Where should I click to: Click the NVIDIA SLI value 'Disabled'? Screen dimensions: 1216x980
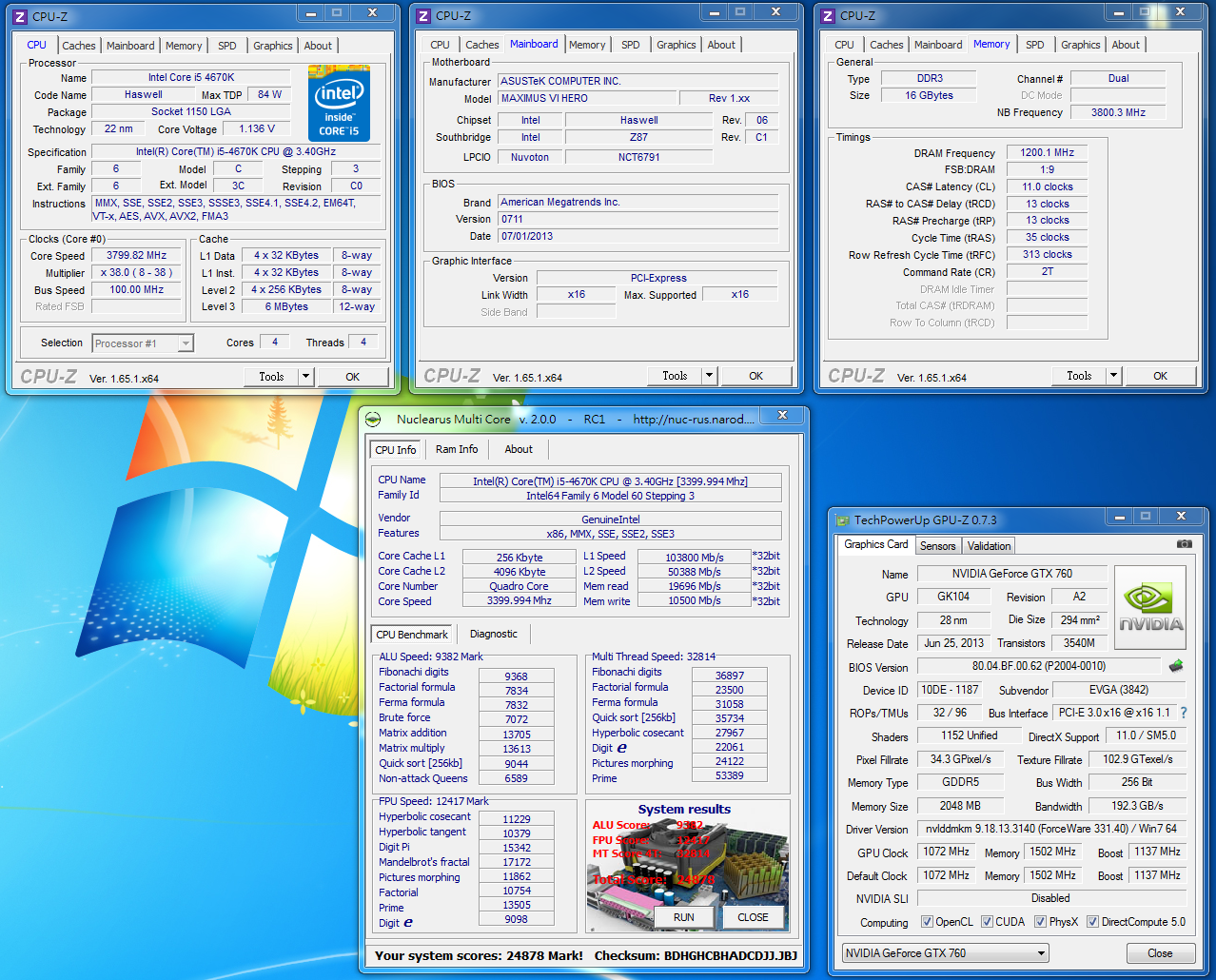(x=1050, y=898)
